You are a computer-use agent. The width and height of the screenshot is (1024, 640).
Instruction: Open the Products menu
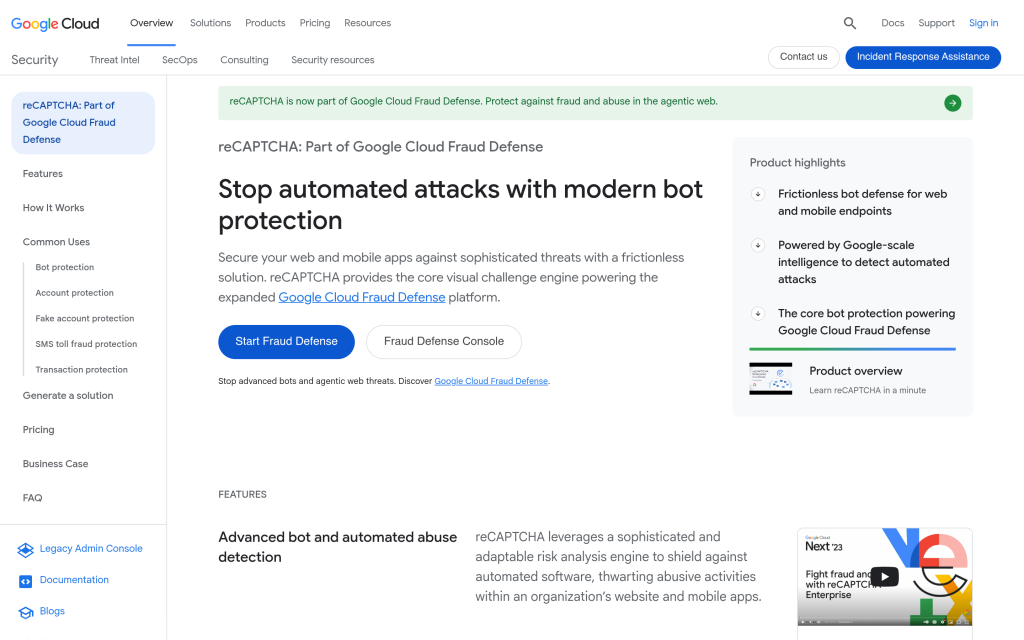265,23
